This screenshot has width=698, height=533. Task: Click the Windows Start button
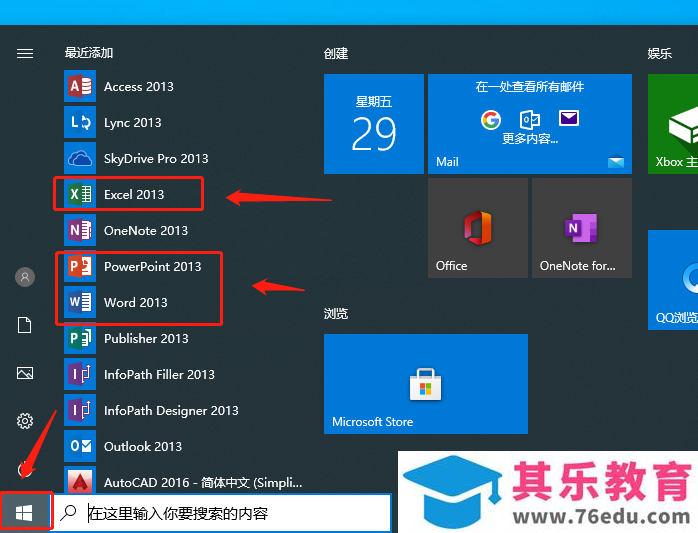(x=24, y=513)
